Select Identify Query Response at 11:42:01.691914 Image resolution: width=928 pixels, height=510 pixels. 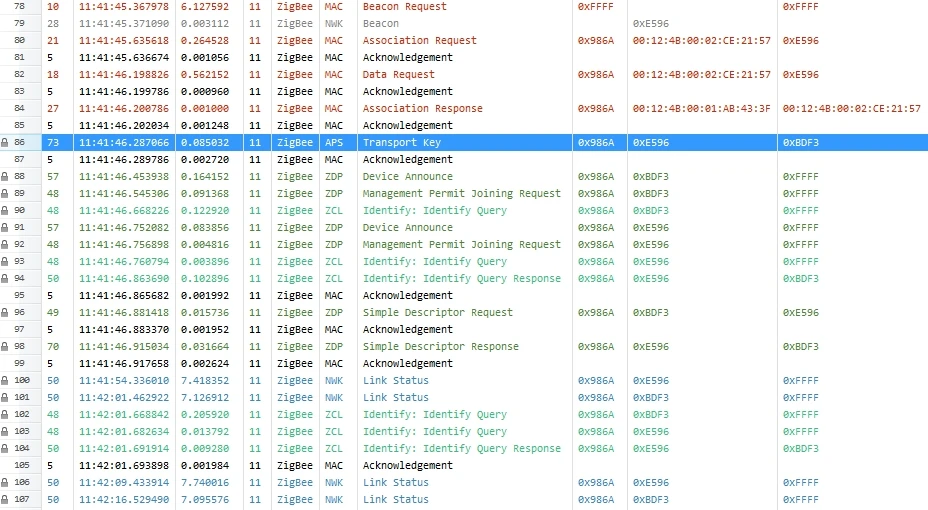click(462, 448)
